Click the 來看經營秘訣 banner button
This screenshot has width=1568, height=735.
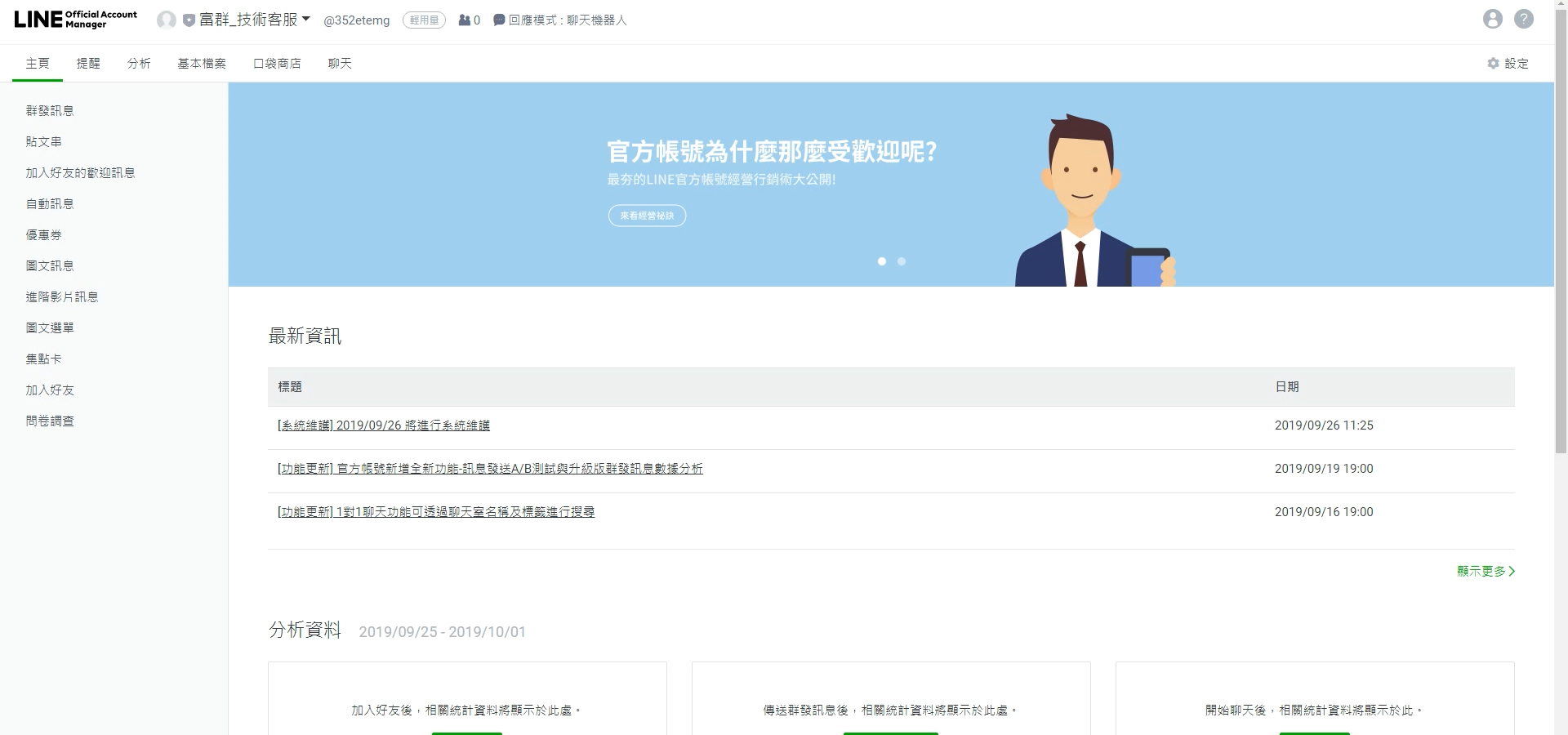647,216
